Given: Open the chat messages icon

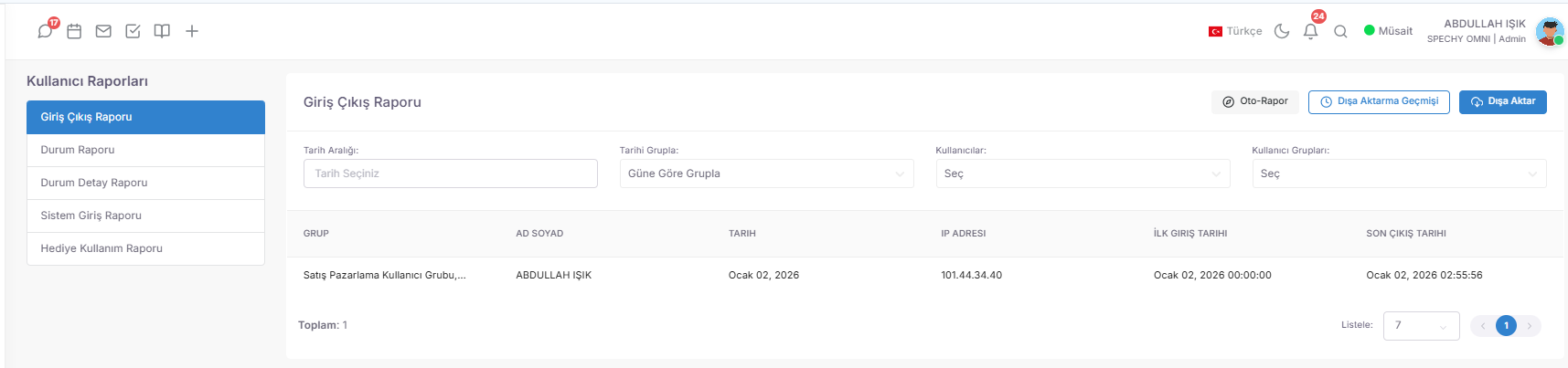Looking at the screenshot, I should point(45,31).
